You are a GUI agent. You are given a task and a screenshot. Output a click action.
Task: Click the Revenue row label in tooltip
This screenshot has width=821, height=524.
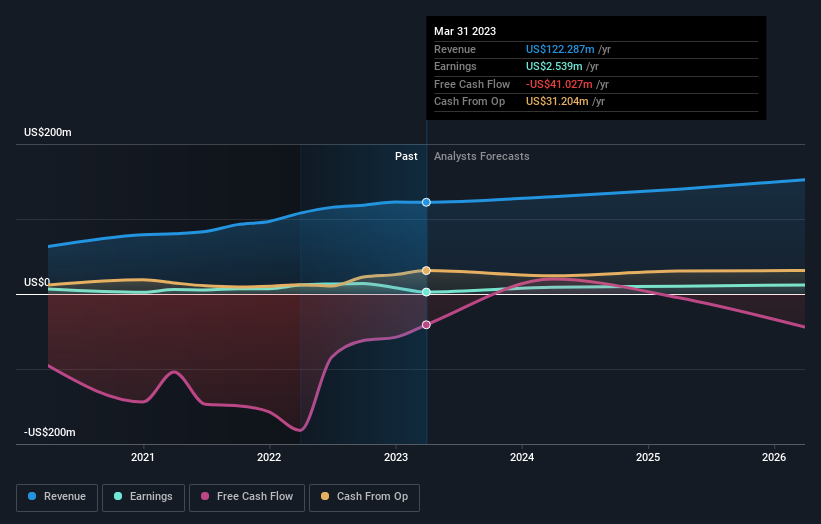455,49
